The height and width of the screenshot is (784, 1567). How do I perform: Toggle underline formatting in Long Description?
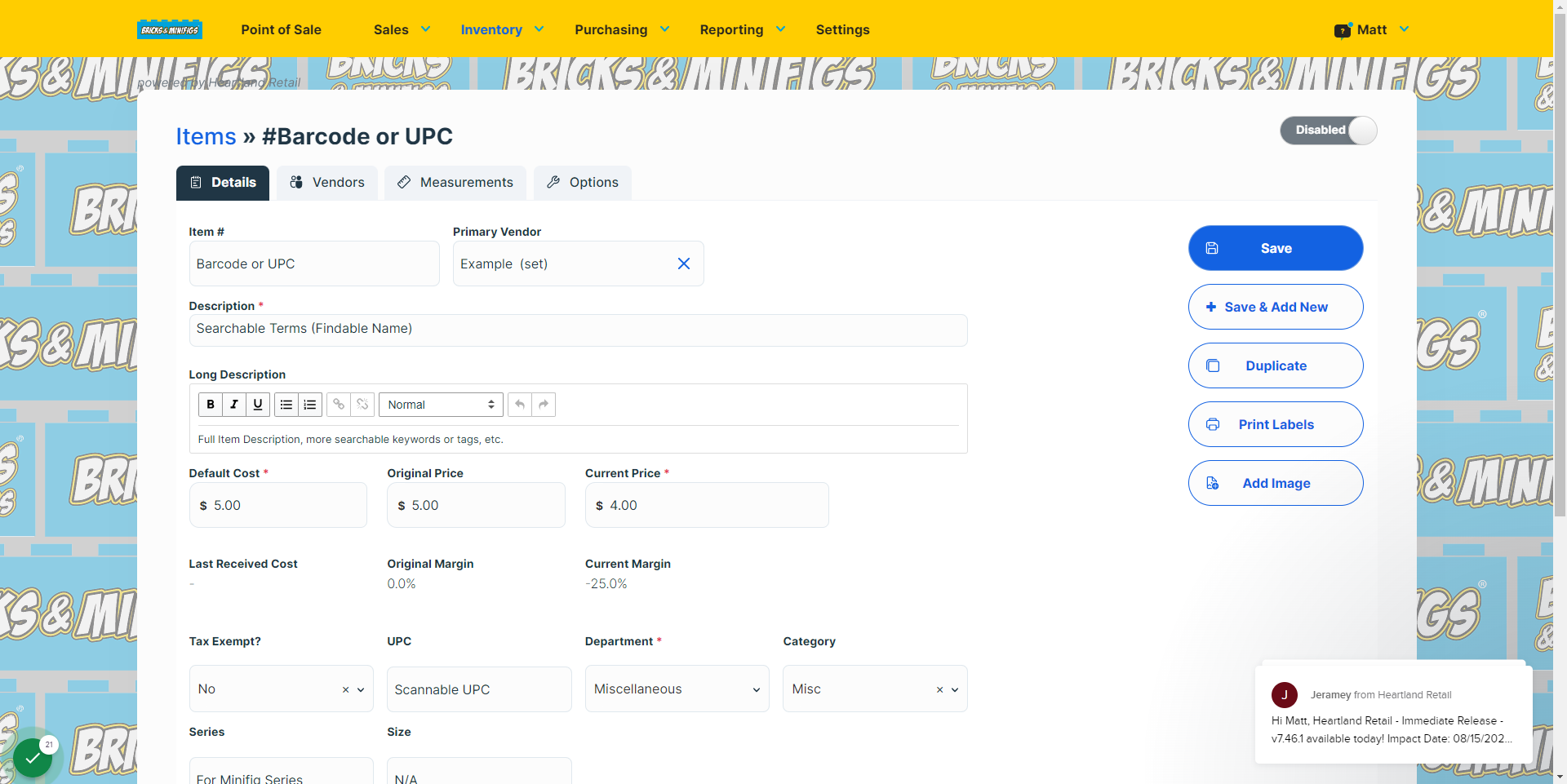click(x=258, y=405)
